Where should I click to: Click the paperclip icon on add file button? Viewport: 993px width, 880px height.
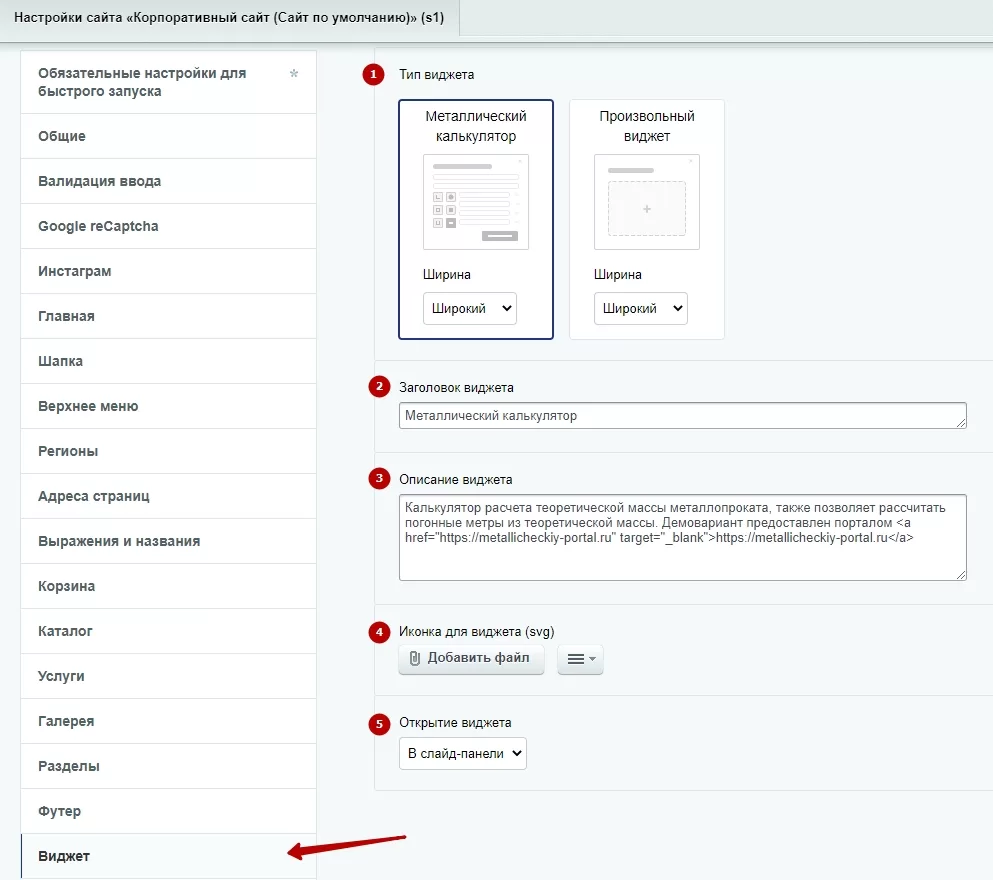coord(415,658)
